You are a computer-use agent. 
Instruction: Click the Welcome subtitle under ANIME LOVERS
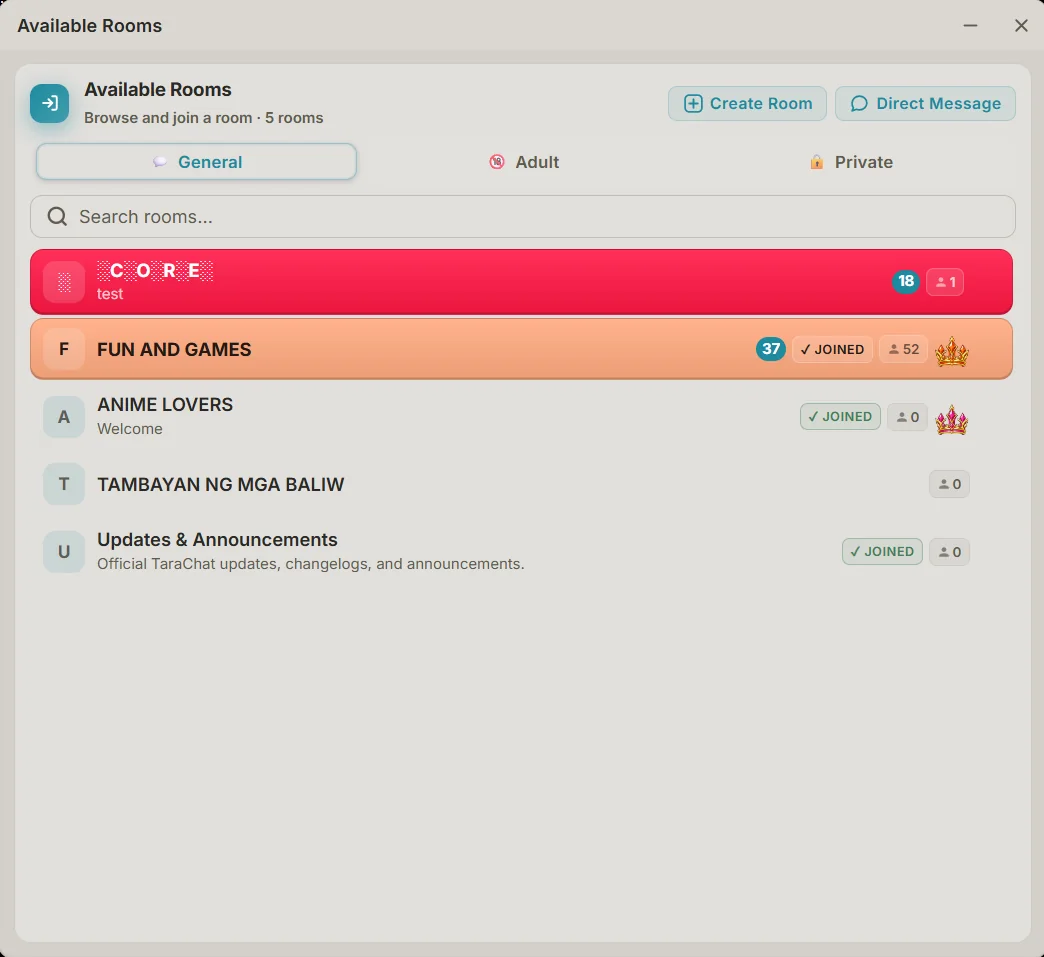click(x=130, y=429)
